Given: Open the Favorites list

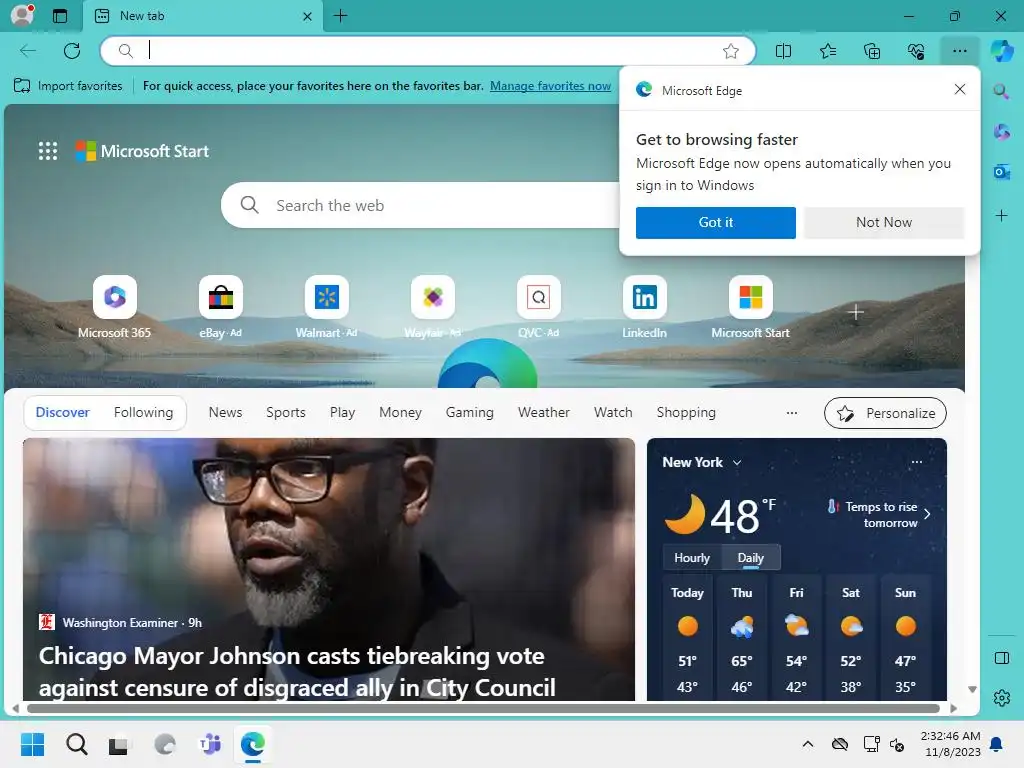Looking at the screenshot, I should [x=827, y=51].
